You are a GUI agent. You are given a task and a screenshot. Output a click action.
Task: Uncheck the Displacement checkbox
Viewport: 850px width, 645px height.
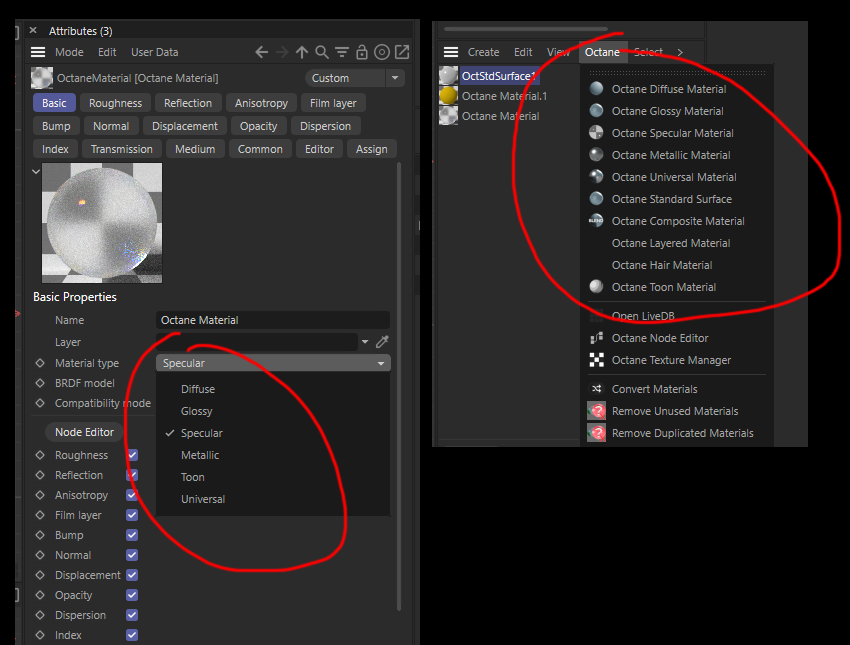[132, 575]
